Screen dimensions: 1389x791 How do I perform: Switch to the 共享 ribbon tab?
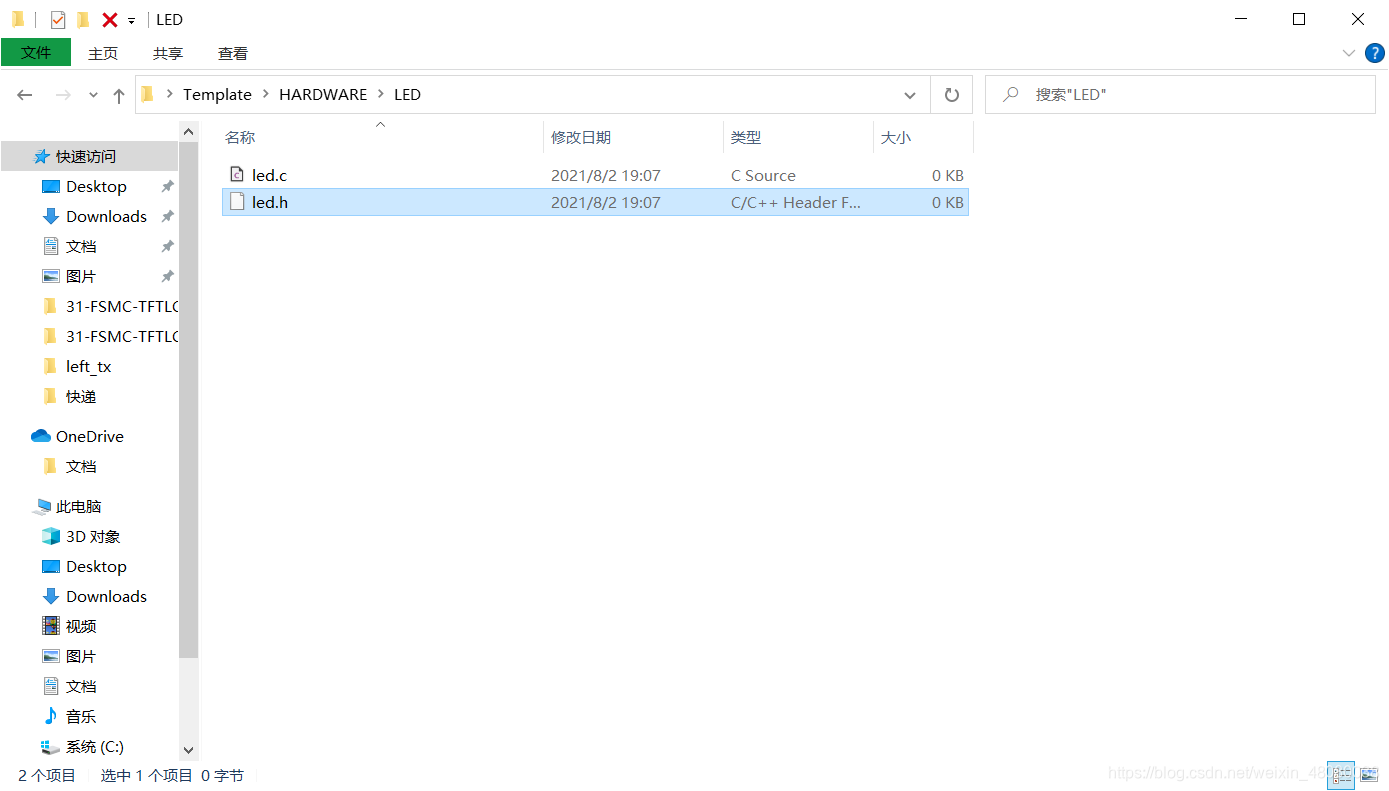pyautogui.click(x=168, y=53)
